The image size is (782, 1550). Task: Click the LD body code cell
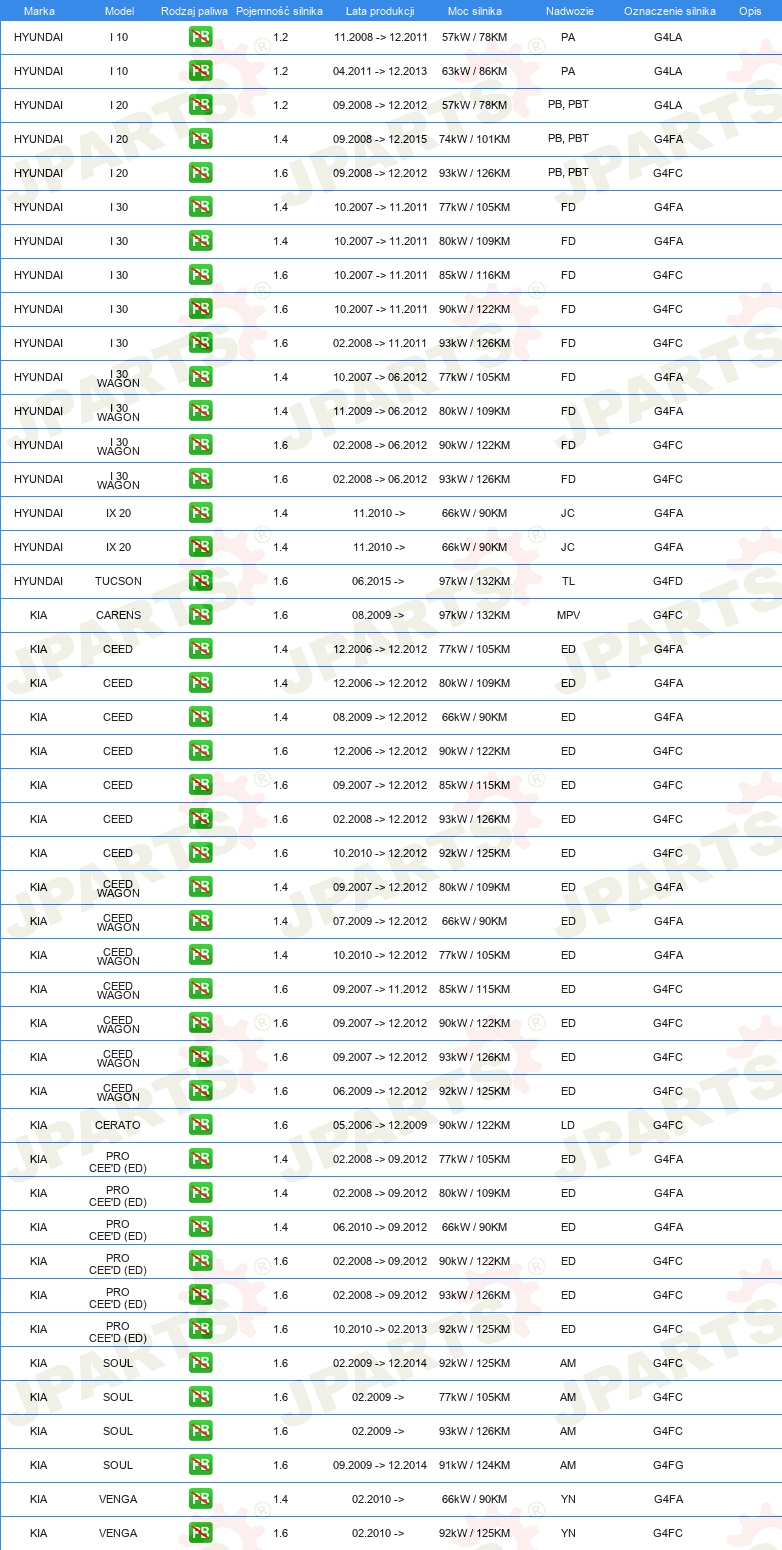coord(568,1125)
